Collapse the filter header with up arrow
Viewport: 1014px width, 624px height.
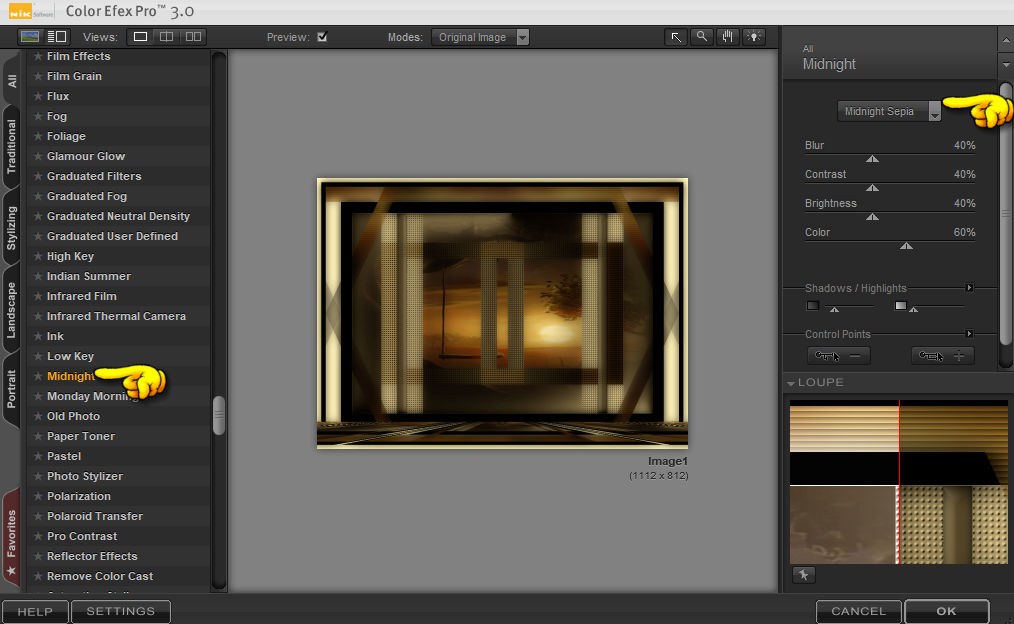(1006, 40)
